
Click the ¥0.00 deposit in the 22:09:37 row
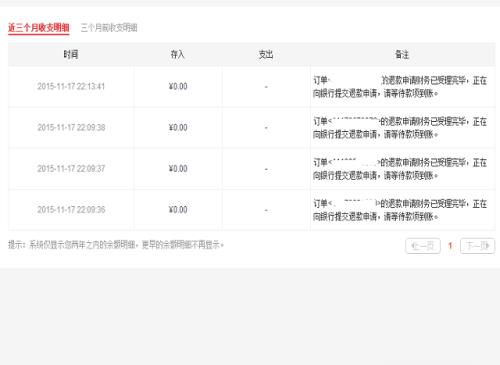click(178, 169)
